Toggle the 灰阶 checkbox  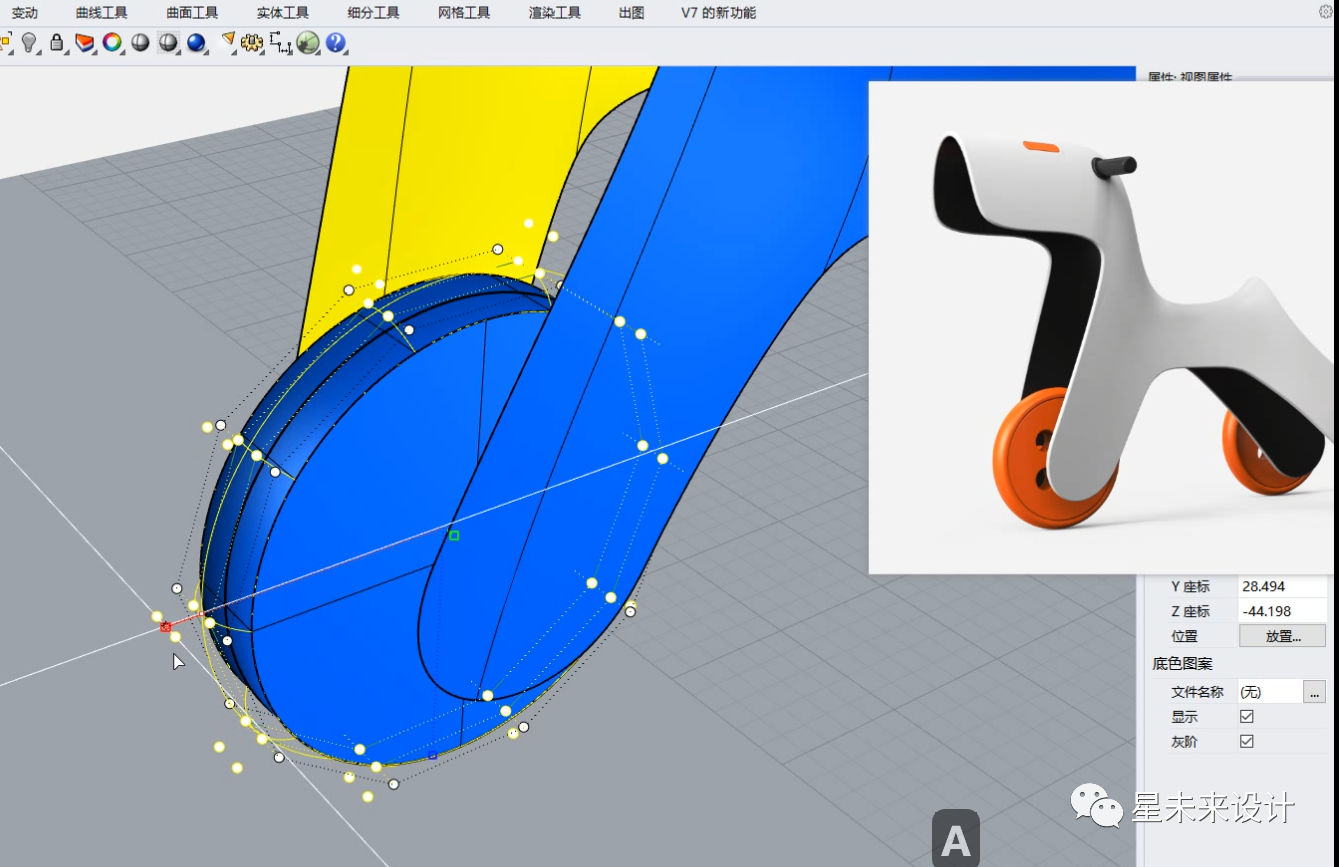(x=1246, y=742)
